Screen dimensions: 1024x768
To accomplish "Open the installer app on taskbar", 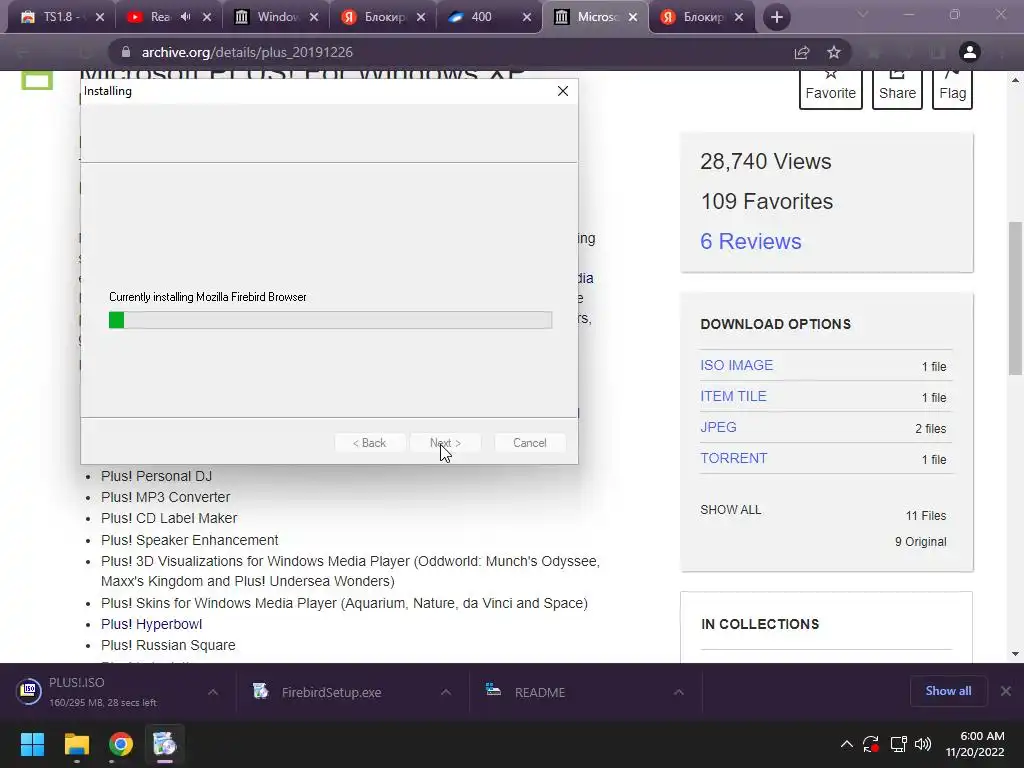I will coord(165,744).
